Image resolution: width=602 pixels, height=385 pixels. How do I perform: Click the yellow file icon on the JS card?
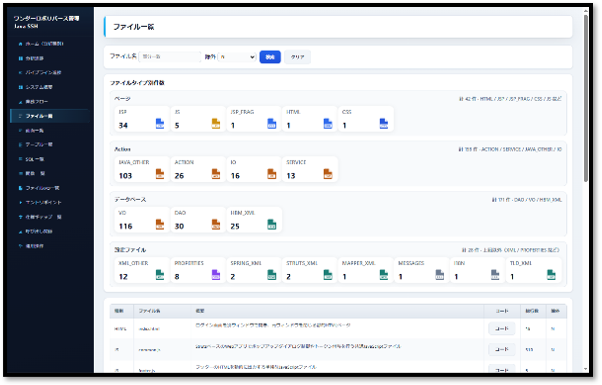pos(216,124)
